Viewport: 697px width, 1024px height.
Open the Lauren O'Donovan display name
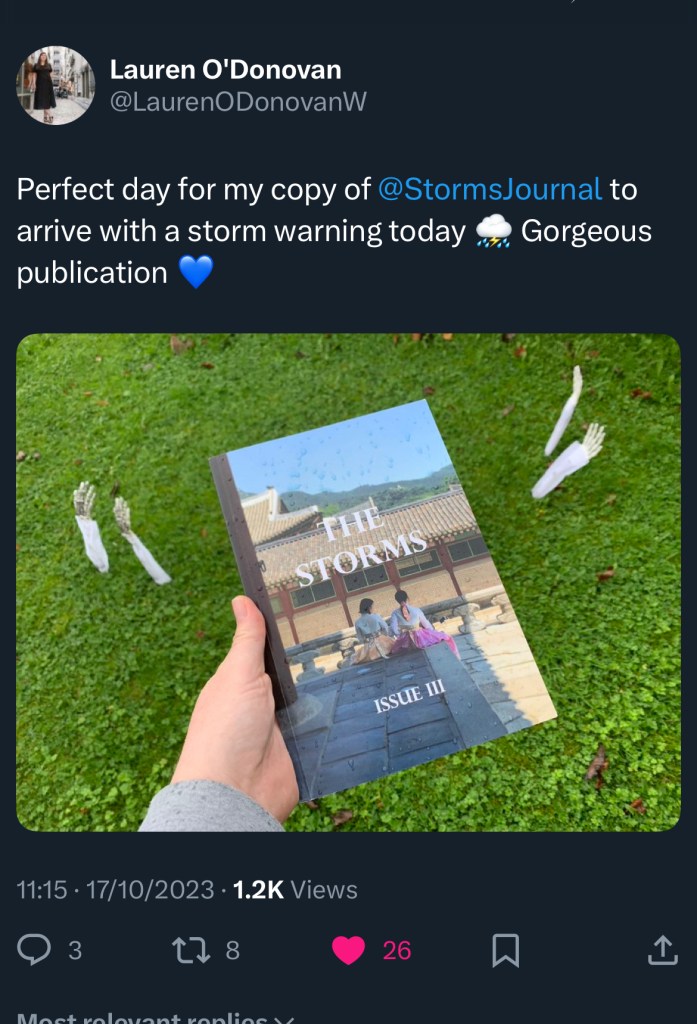[225, 70]
